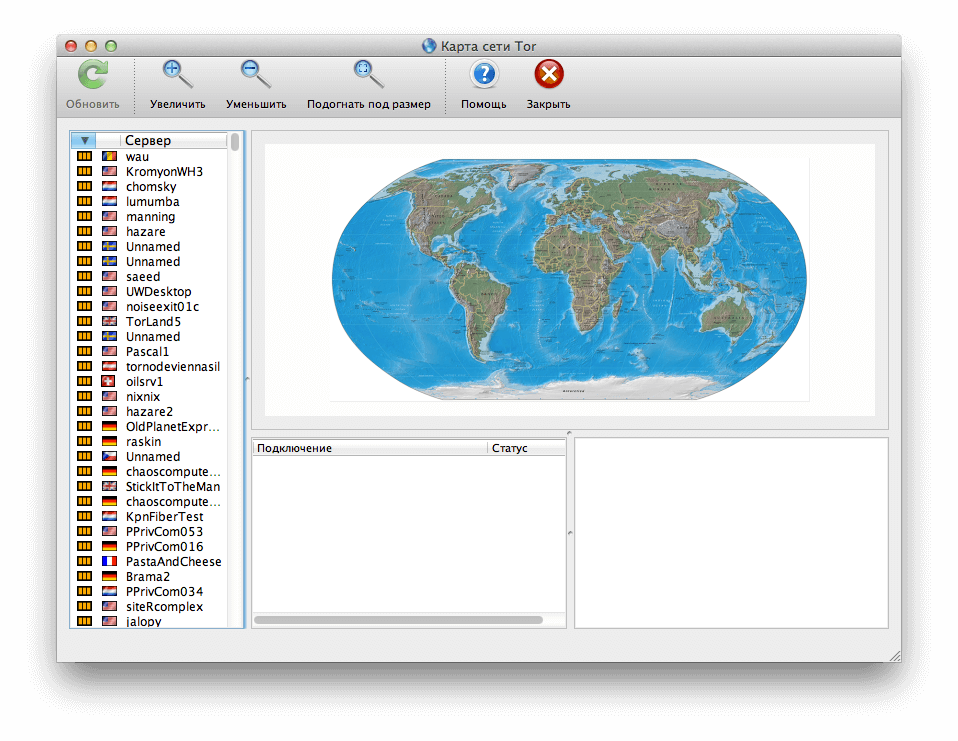Click the world map image
958x741 pixels.
(569, 280)
